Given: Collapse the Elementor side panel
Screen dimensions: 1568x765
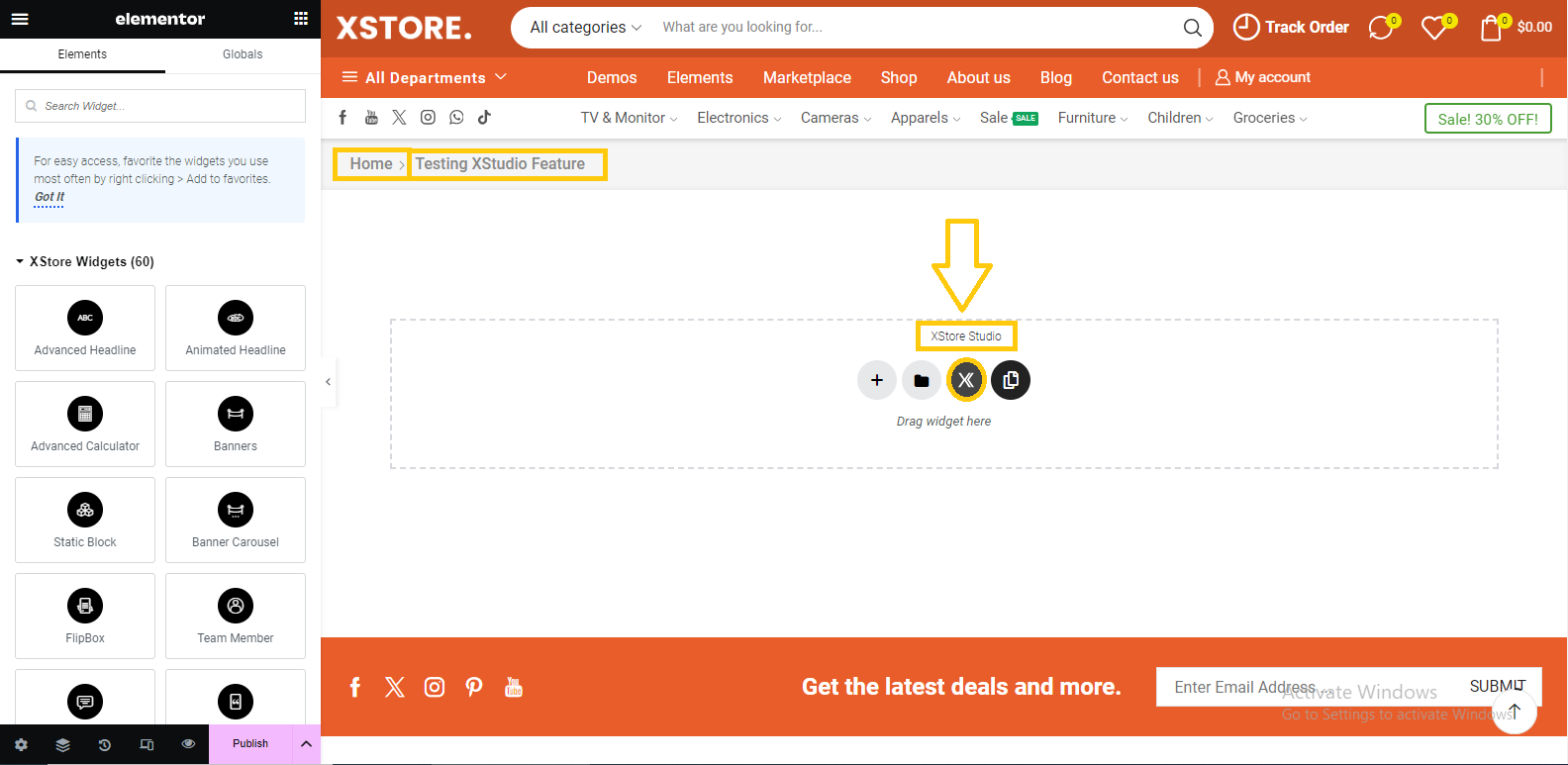Looking at the screenshot, I should 328,381.
